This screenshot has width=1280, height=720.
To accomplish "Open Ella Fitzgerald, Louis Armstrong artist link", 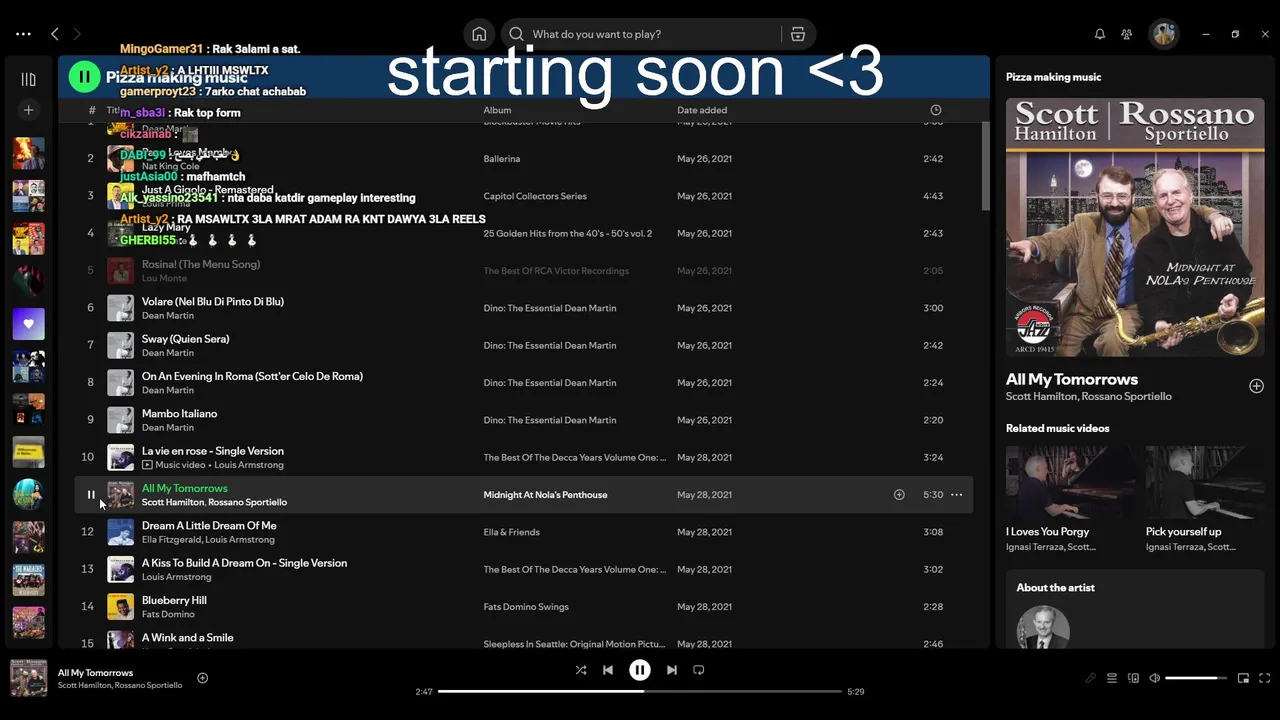I will [208, 540].
